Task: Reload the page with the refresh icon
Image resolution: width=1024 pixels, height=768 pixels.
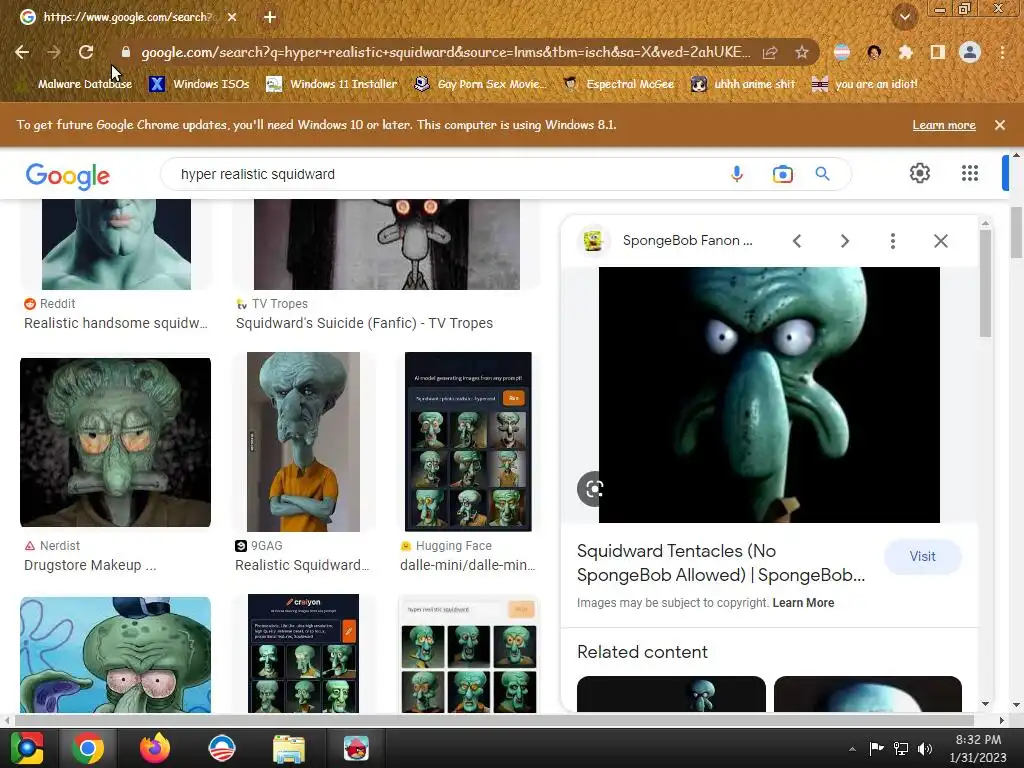Action: click(x=86, y=52)
